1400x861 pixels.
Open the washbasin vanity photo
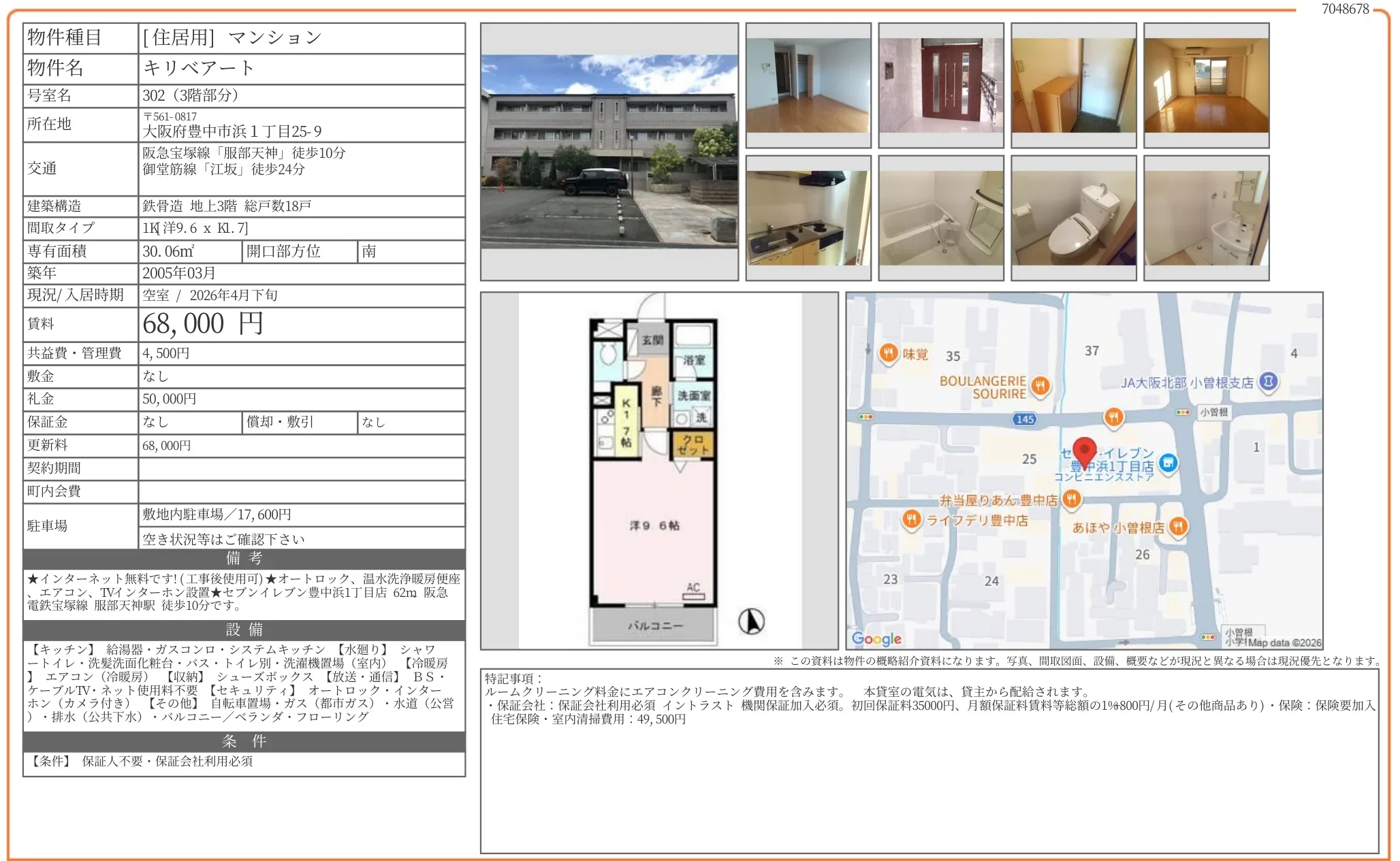coord(1206,218)
